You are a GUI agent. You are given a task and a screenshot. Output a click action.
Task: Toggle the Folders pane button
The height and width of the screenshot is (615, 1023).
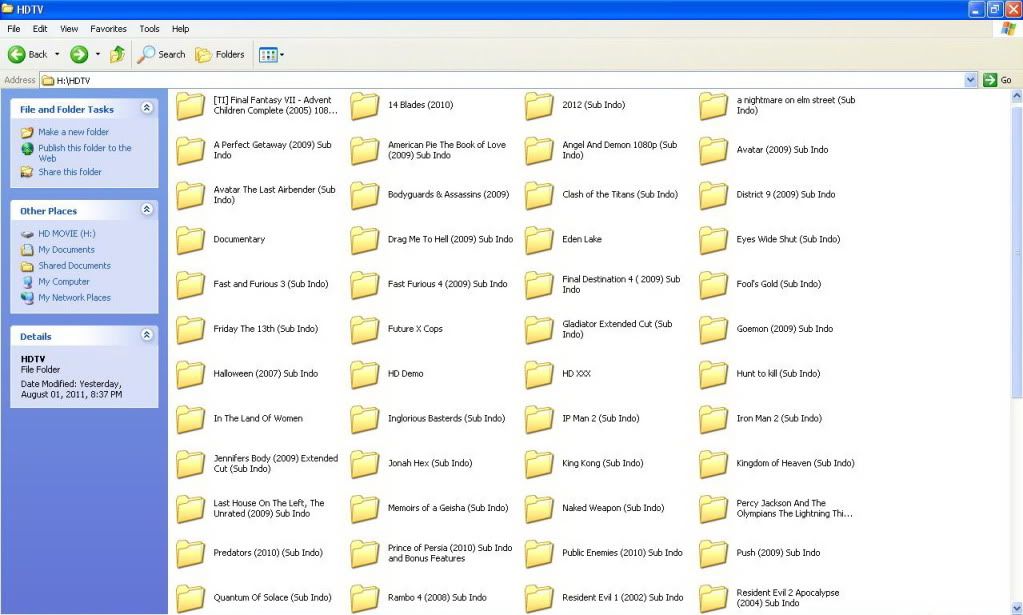pyautogui.click(x=220, y=55)
